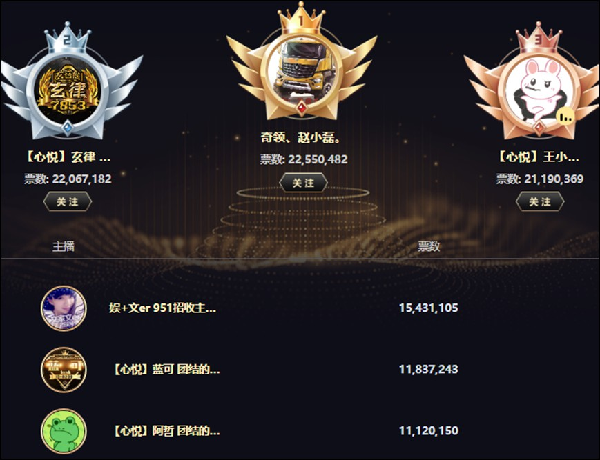Open the yellow truck avatar of first place

pyautogui.click(x=302, y=70)
